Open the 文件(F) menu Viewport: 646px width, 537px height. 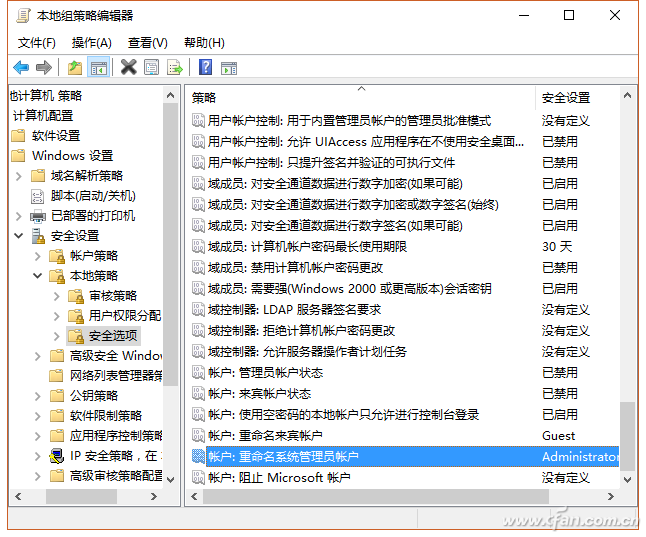37,42
